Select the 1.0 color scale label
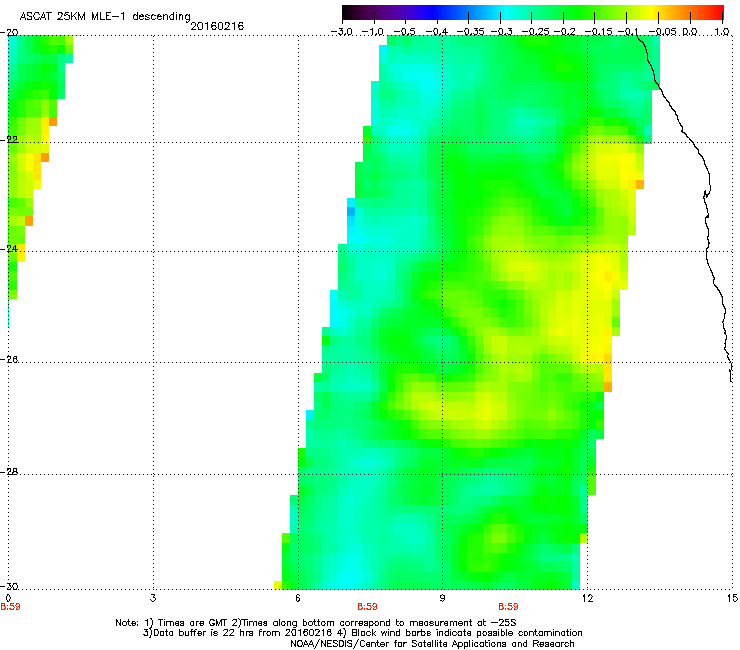 click(722, 32)
